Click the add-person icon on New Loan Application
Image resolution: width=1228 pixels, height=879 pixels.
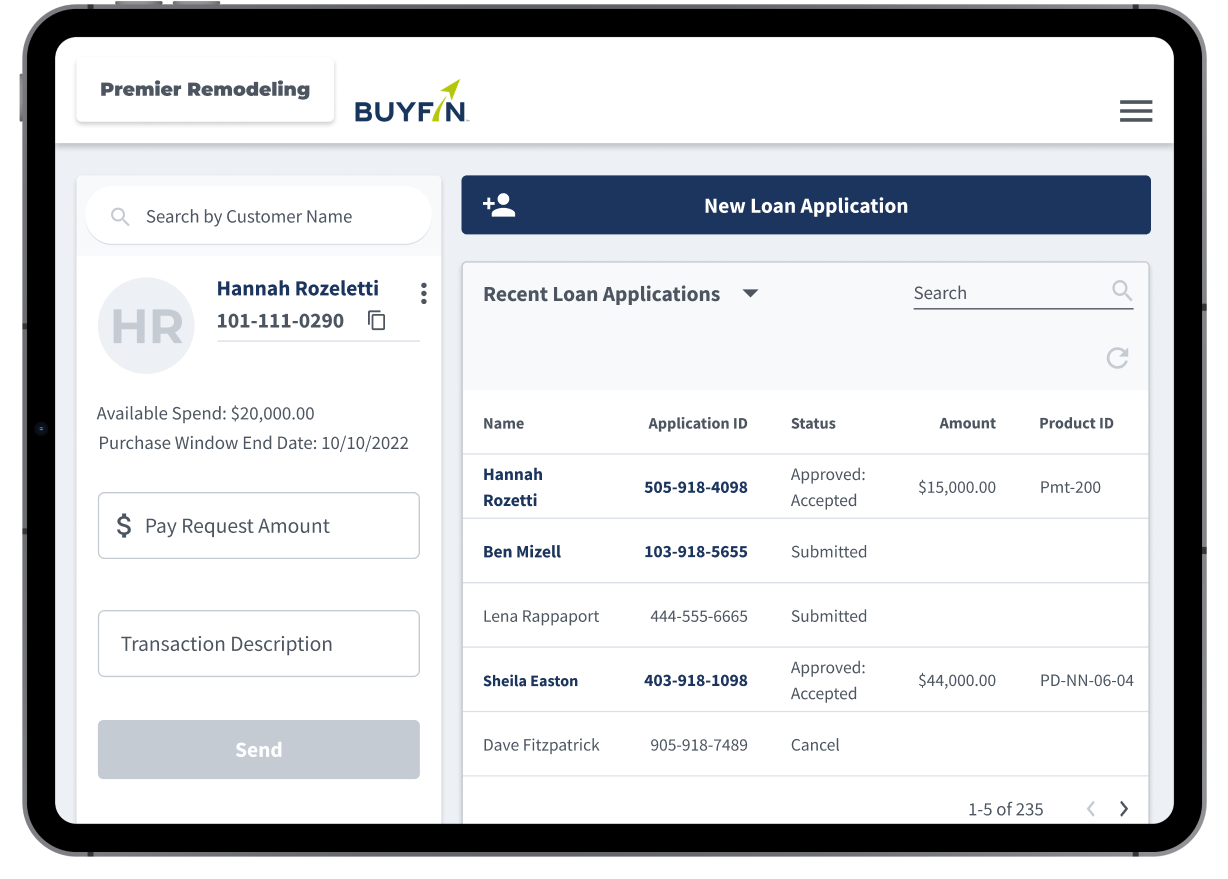(x=499, y=206)
